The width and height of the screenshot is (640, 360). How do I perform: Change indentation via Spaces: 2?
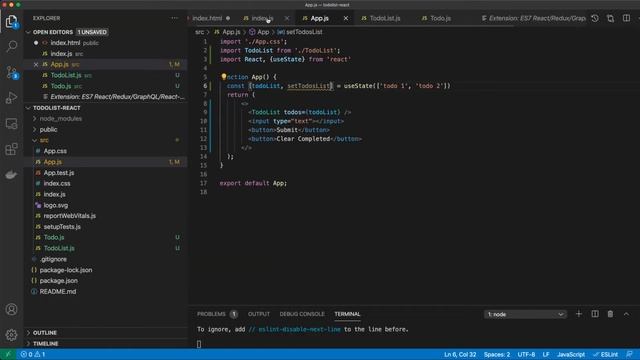click(497, 354)
